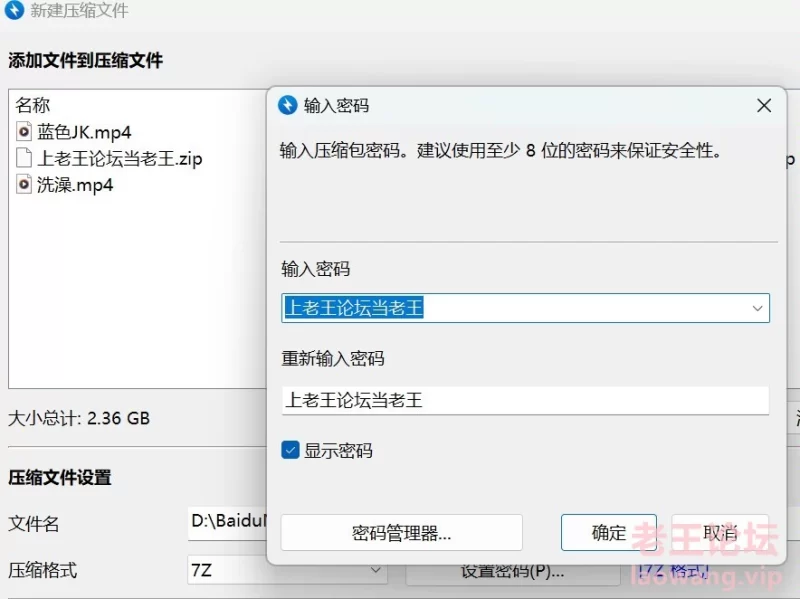Click the 设置密码(P)... button
Viewport: 800px width, 599px height.
pos(513,571)
